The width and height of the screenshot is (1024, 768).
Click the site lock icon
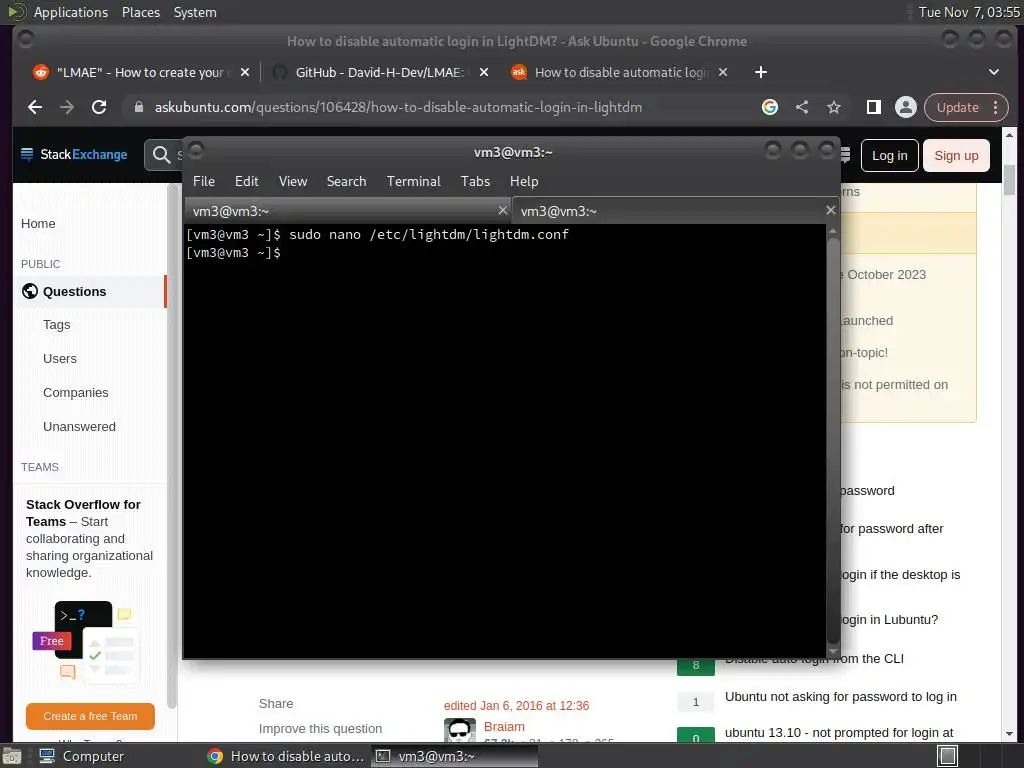click(138, 107)
